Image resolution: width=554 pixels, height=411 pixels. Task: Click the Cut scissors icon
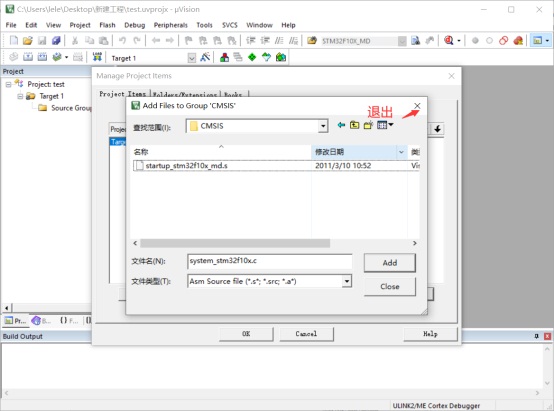[75, 41]
